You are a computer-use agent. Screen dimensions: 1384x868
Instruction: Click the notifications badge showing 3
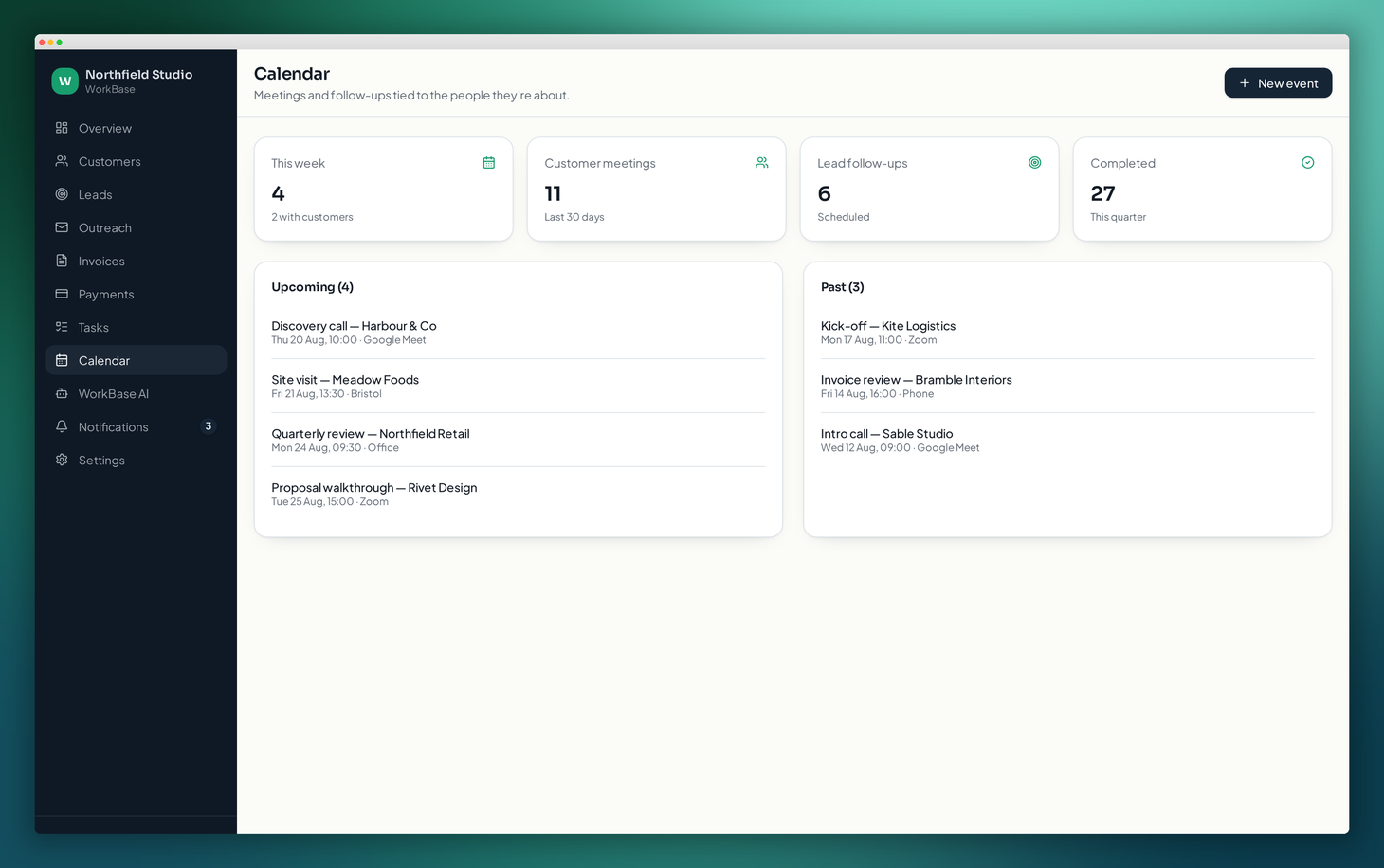point(209,426)
